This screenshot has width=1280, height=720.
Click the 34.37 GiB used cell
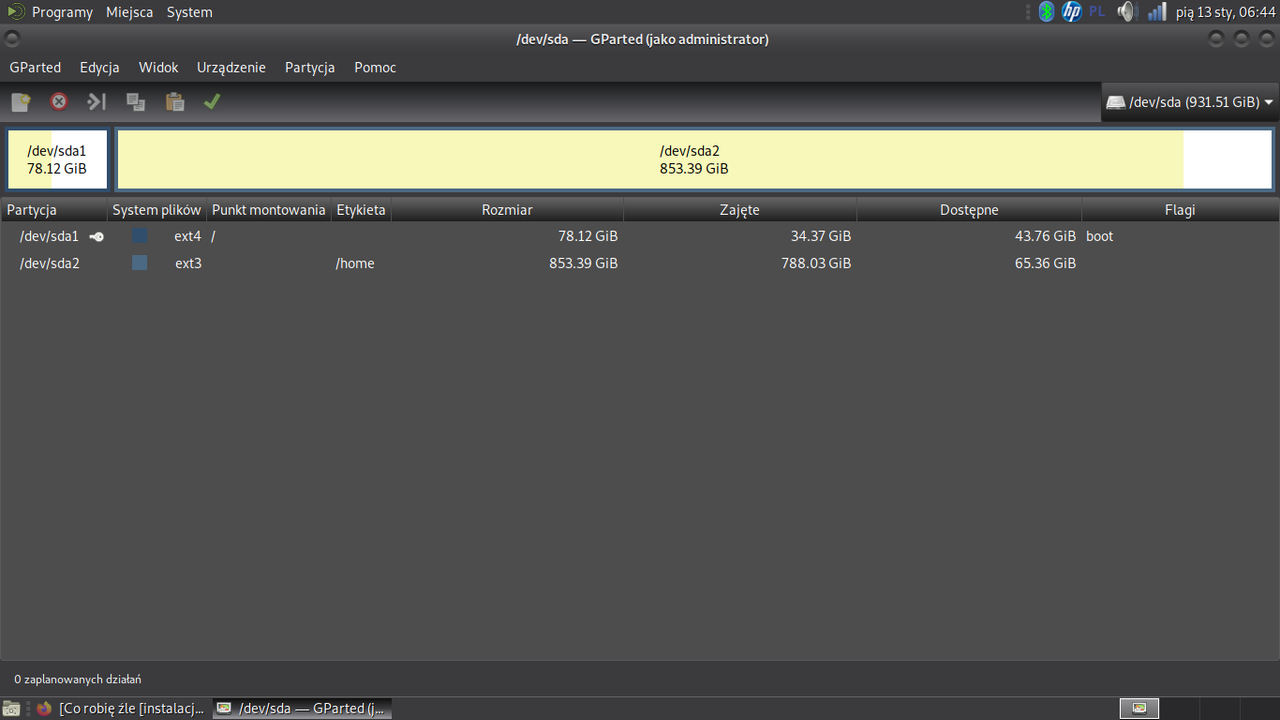[821, 236]
